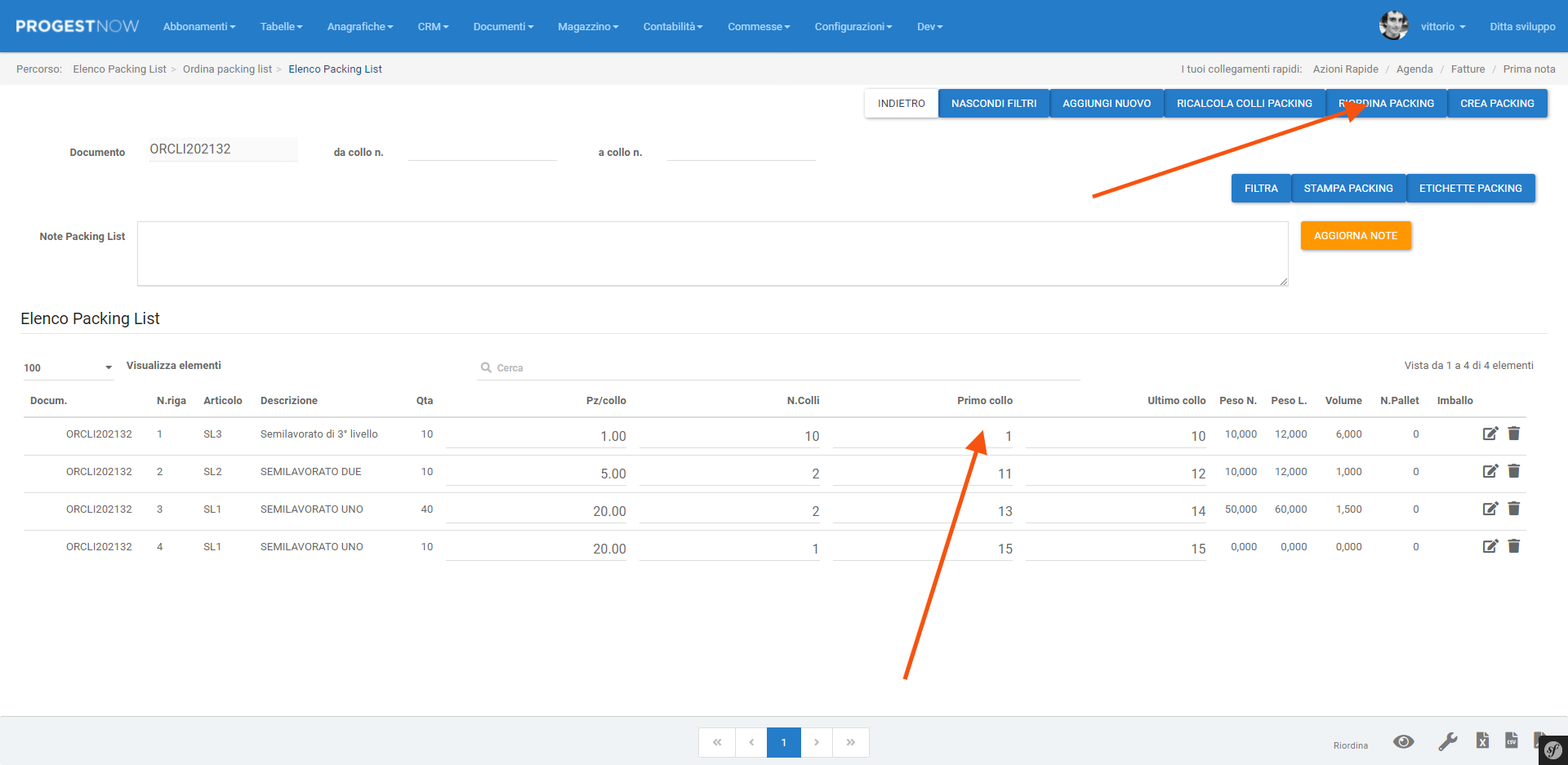
Task: Toggle column visibility with the eye icon
Action: coord(1404,741)
